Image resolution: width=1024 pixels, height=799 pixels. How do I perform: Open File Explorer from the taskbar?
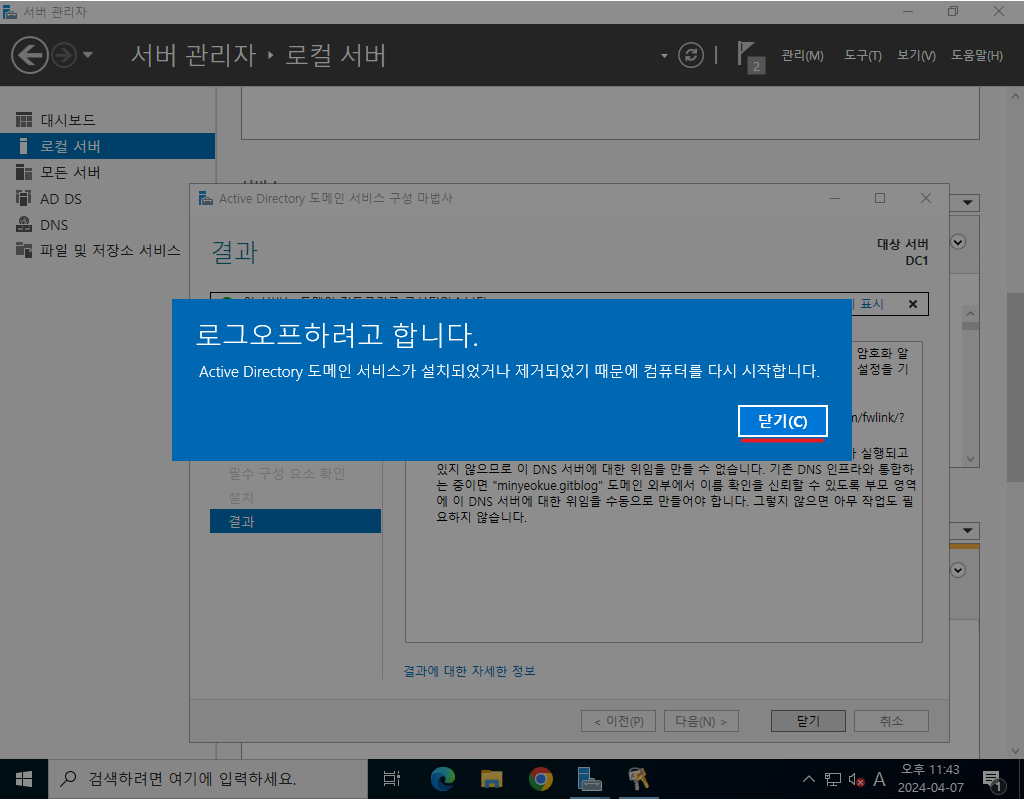[x=491, y=779]
